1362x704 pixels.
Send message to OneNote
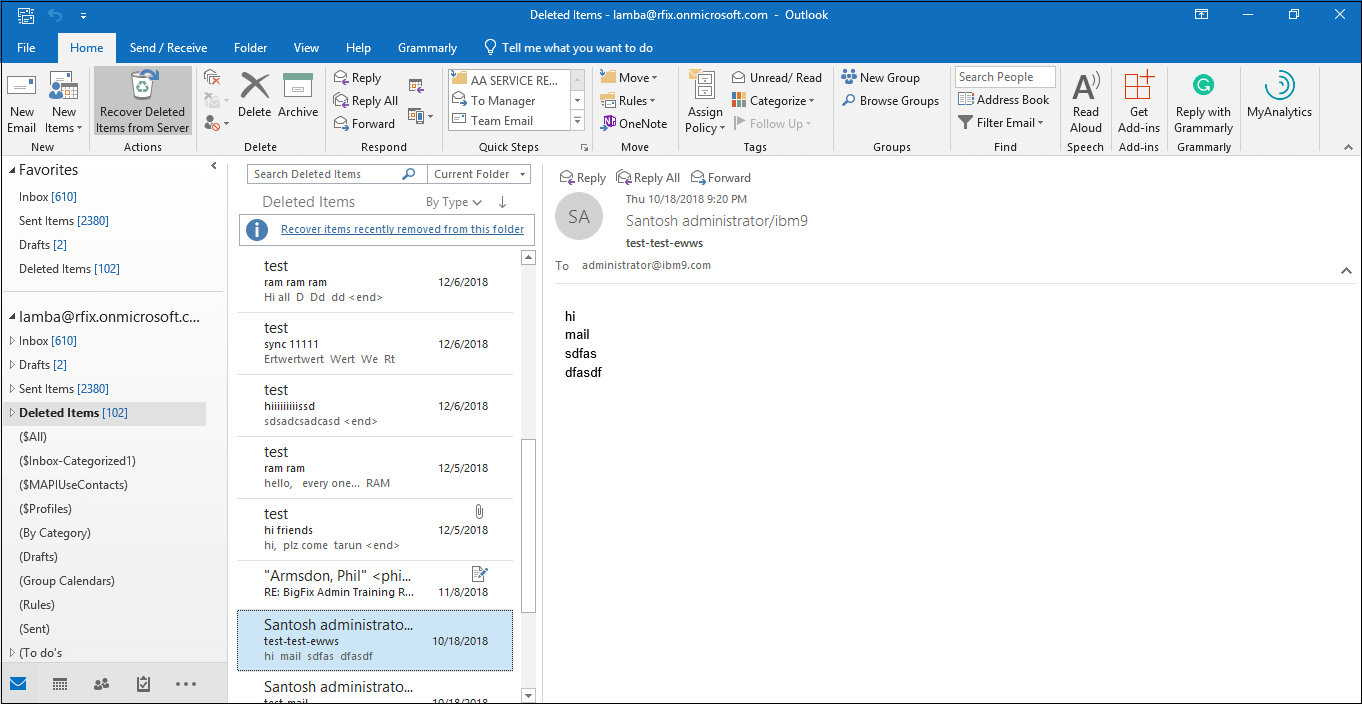coord(634,124)
